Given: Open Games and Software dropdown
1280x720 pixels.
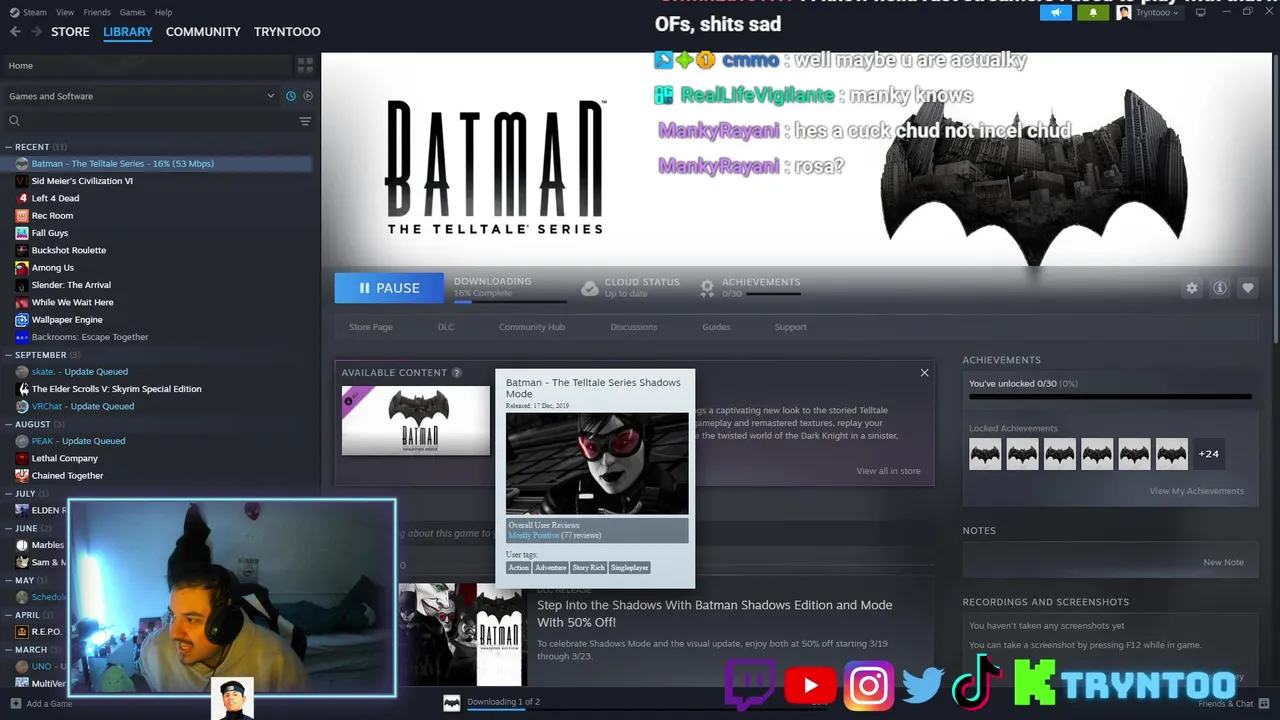Looking at the screenshot, I should pyautogui.click(x=140, y=96).
